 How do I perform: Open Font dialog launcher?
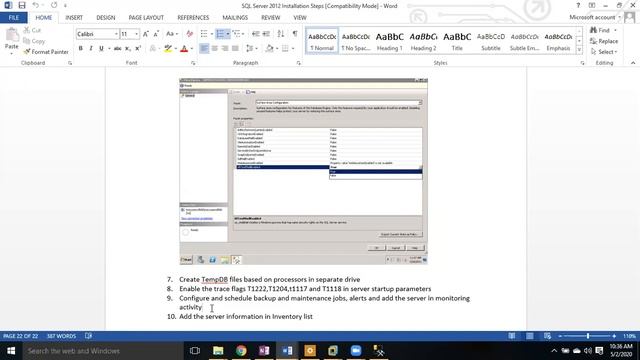click(193, 63)
